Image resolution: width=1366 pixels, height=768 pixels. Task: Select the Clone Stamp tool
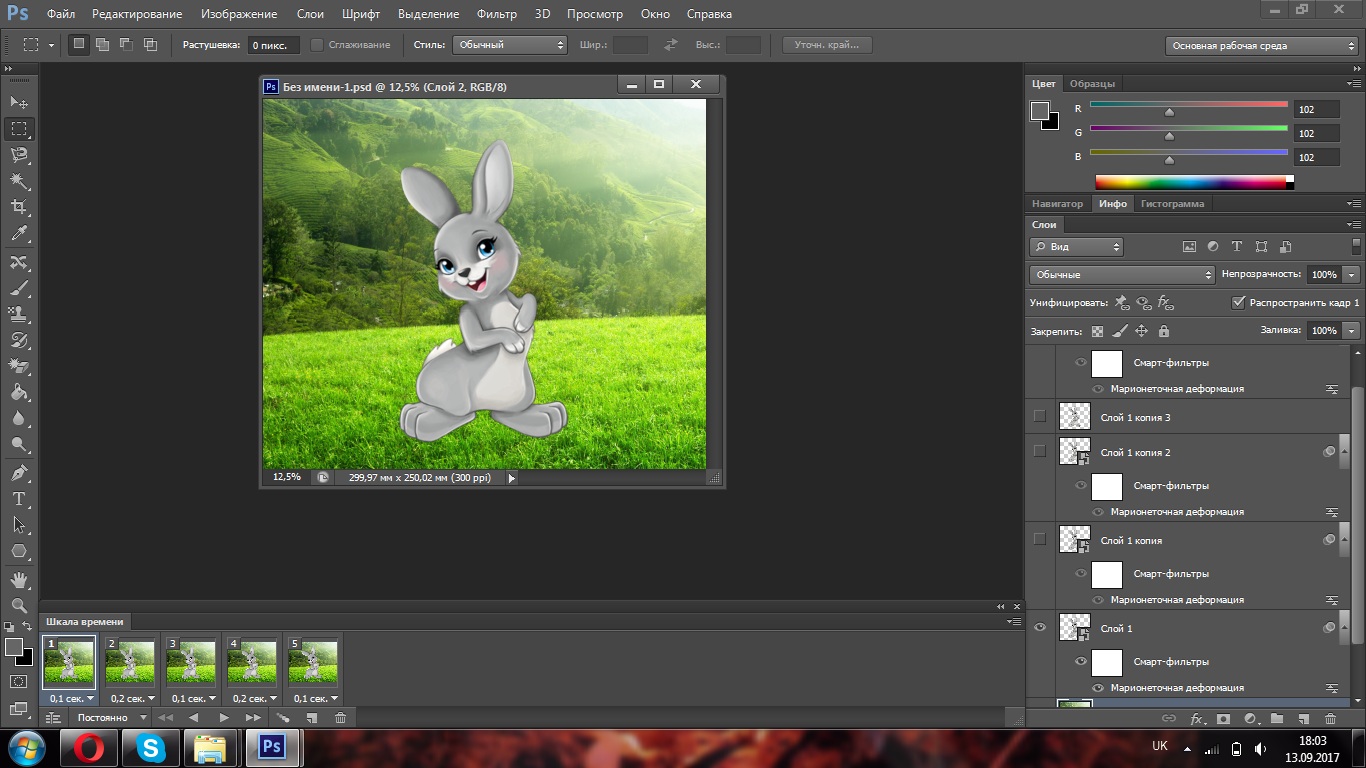pos(19,314)
